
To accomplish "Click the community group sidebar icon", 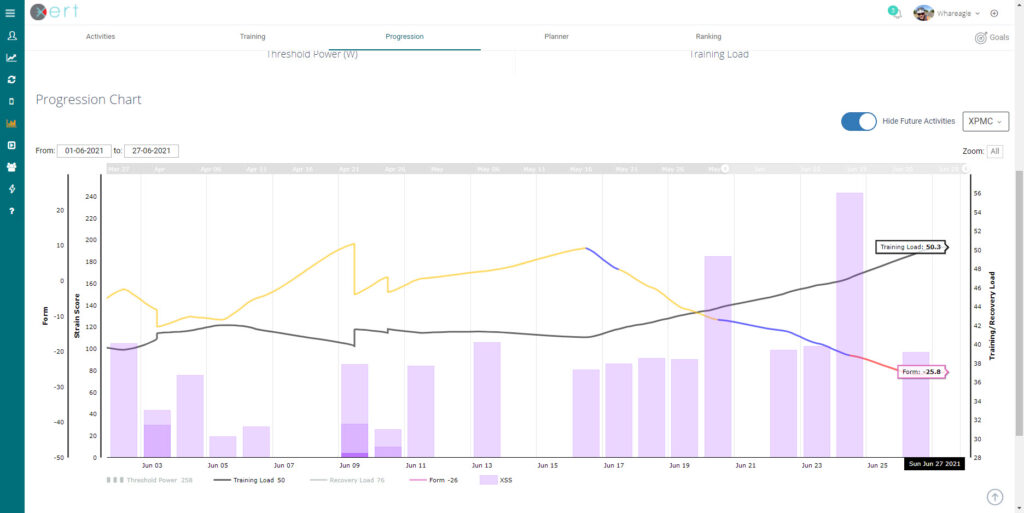I will (11, 167).
